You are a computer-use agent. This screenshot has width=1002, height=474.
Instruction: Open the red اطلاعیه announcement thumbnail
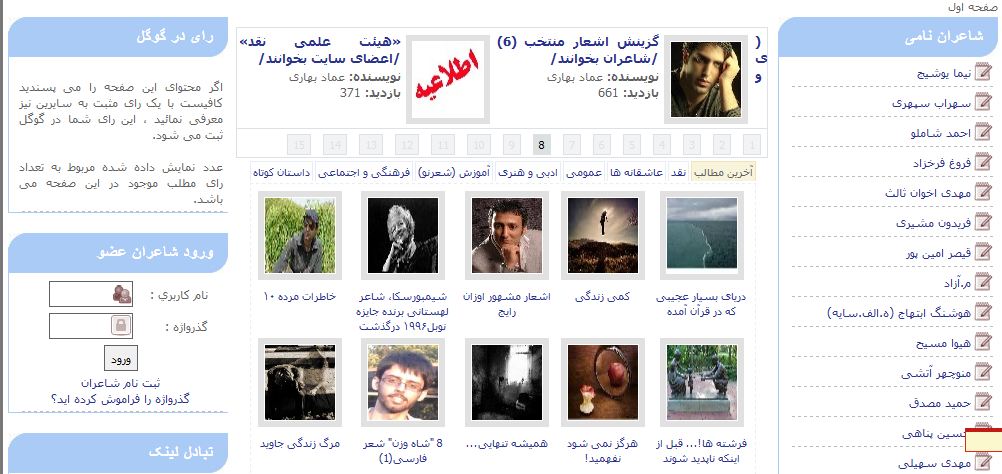point(448,79)
